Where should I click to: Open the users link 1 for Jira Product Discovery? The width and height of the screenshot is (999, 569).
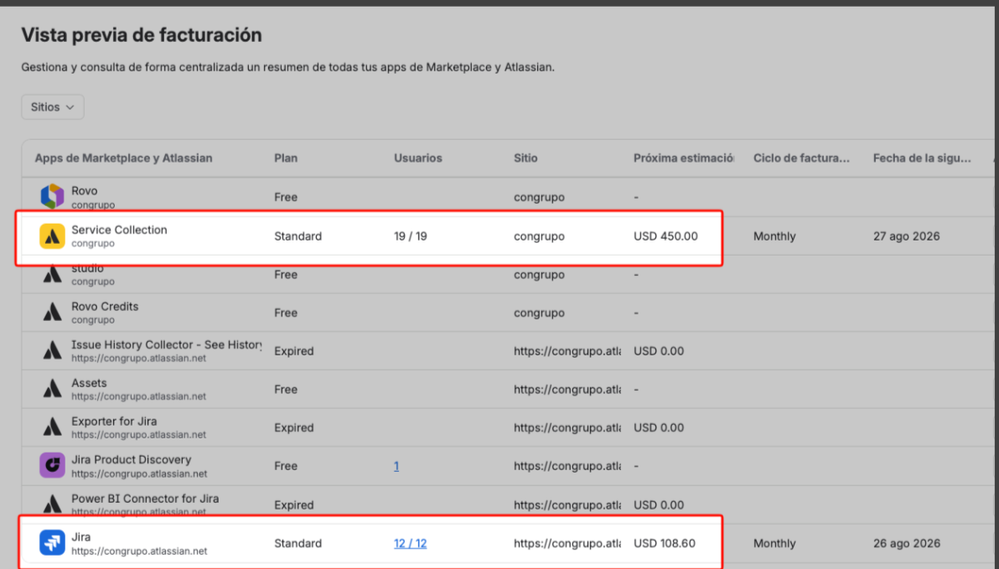(396, 466)
